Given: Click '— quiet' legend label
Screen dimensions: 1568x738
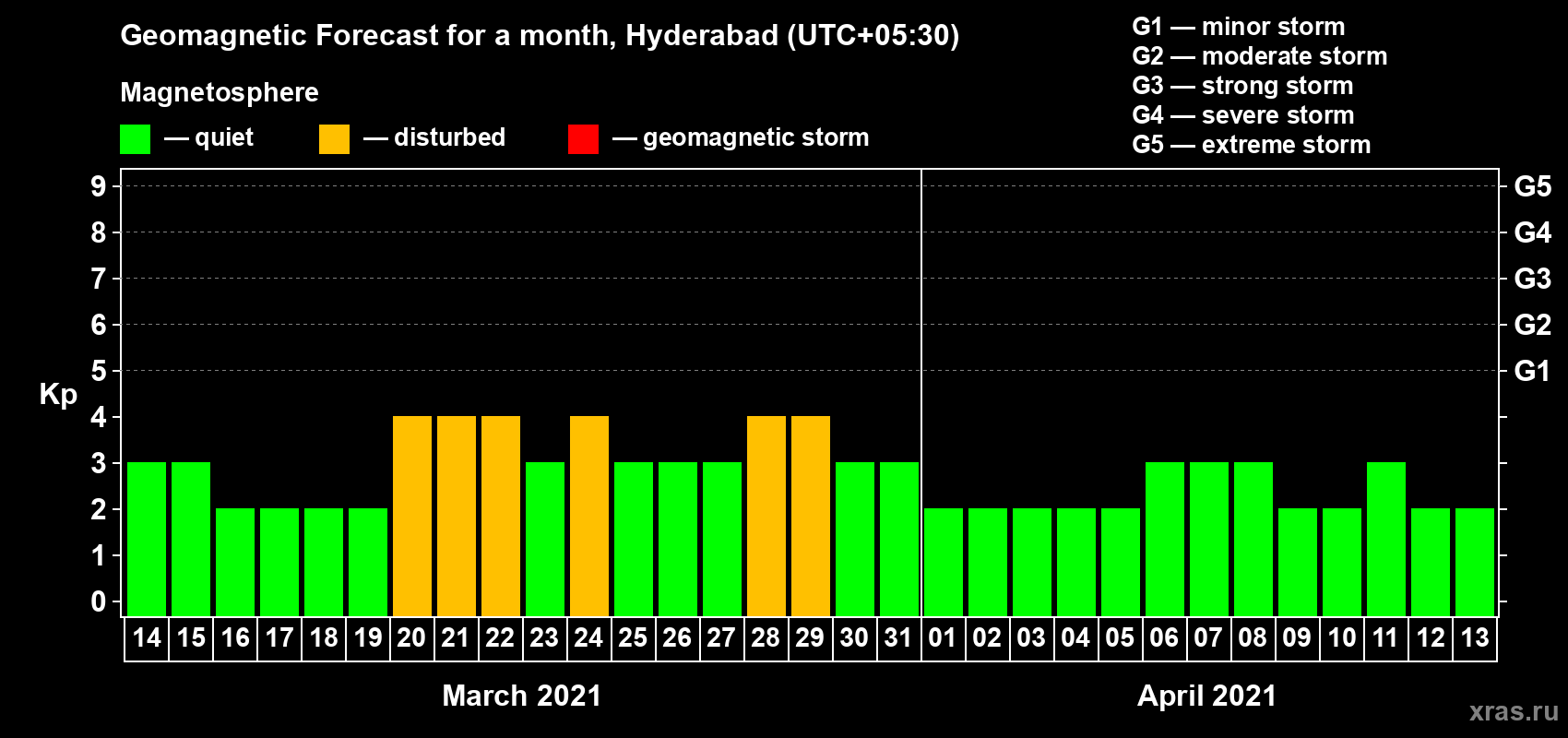Looking at the screenshot, I should pos(208,138).
